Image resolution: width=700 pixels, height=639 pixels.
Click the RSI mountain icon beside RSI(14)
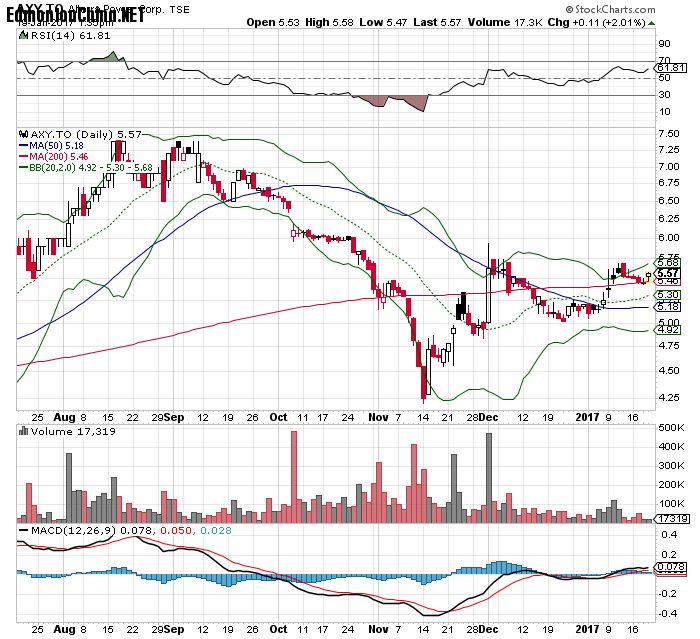tap(23, 36)
